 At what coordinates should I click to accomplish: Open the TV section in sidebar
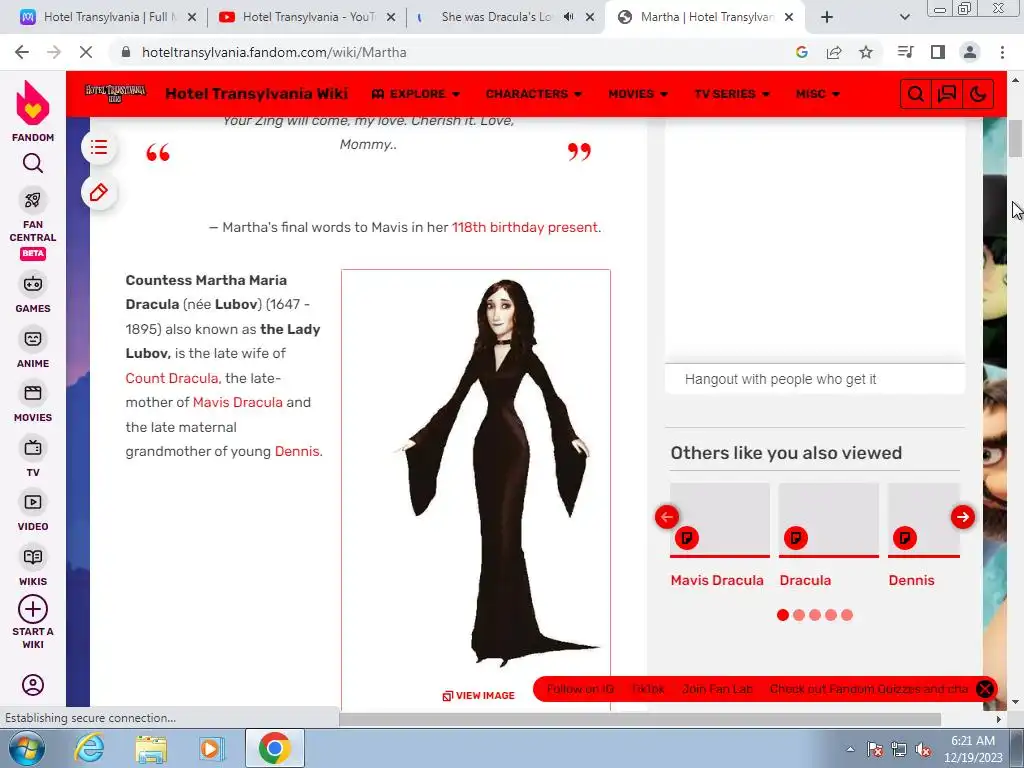33,448
